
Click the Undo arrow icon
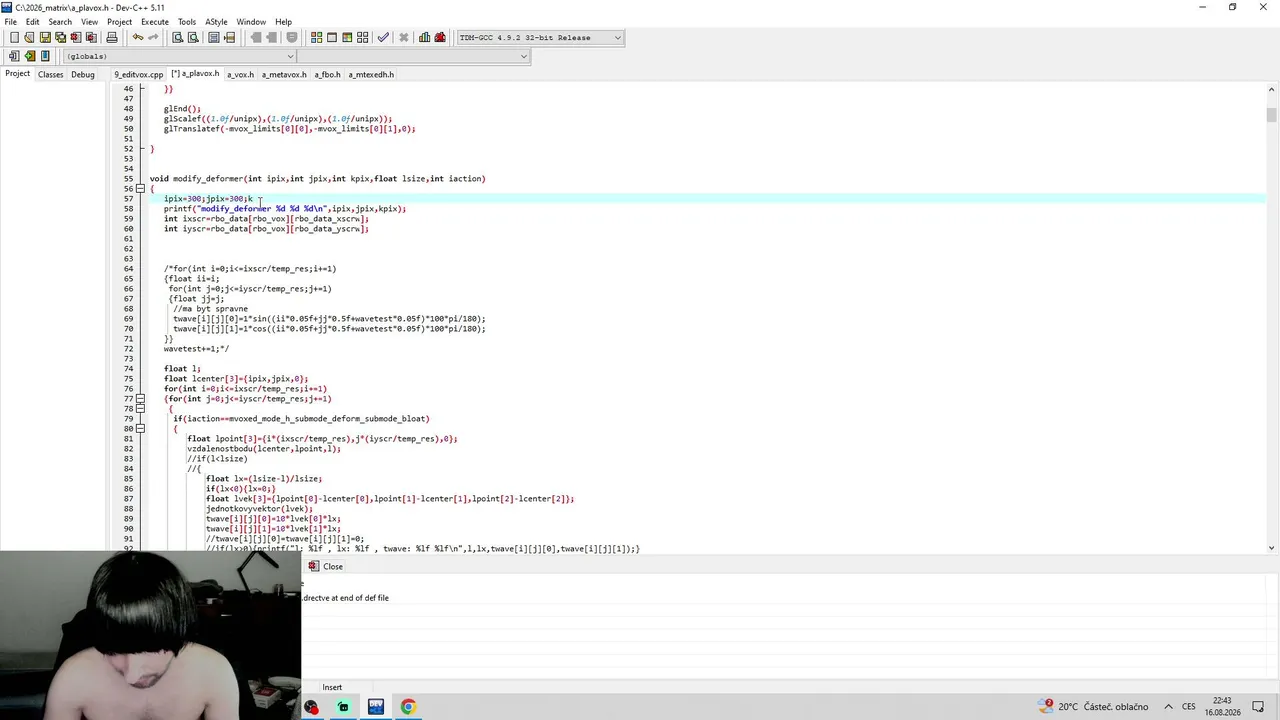pos(138,38)
